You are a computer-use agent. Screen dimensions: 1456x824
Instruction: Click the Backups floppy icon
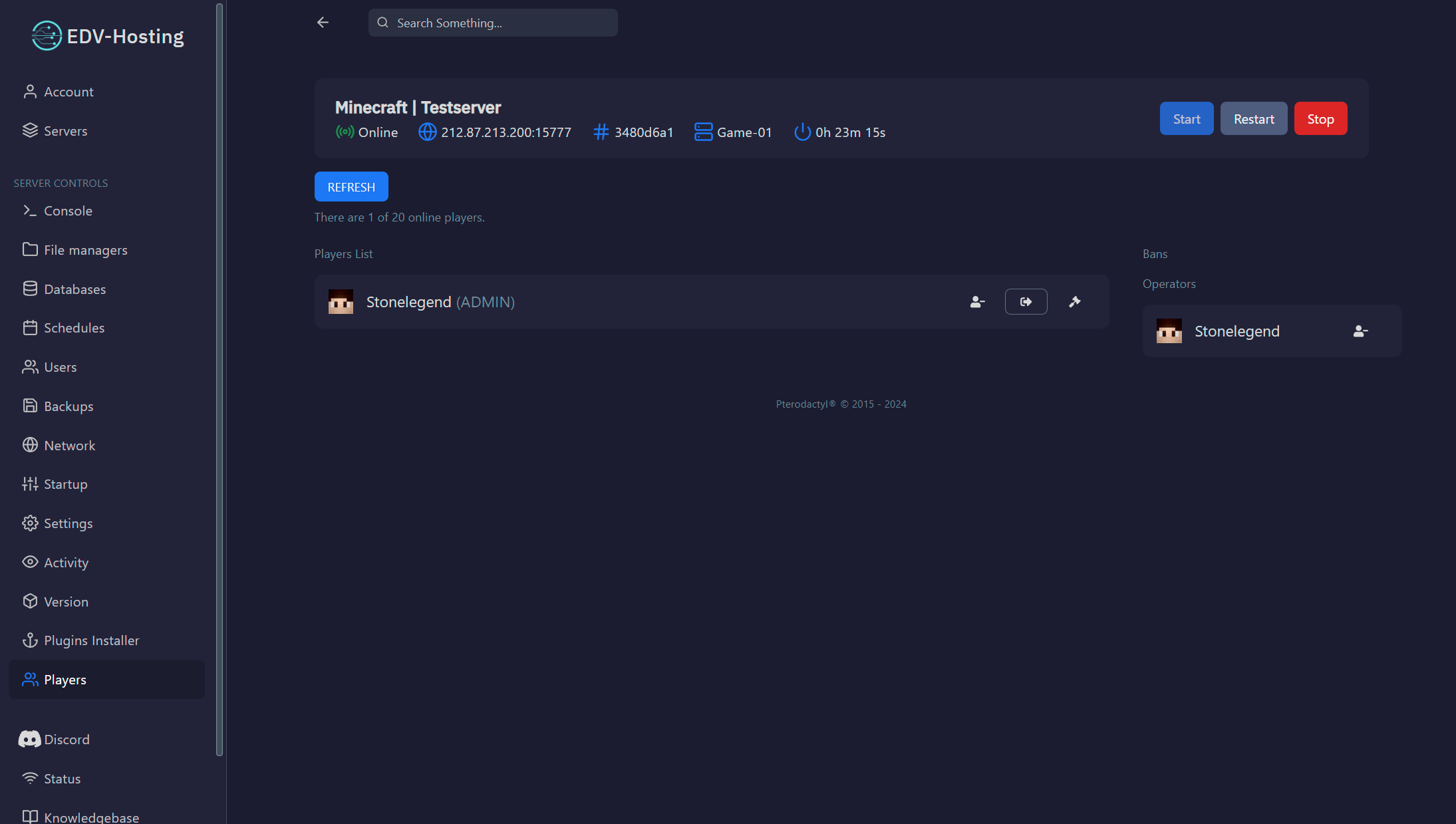click(30, 406)
